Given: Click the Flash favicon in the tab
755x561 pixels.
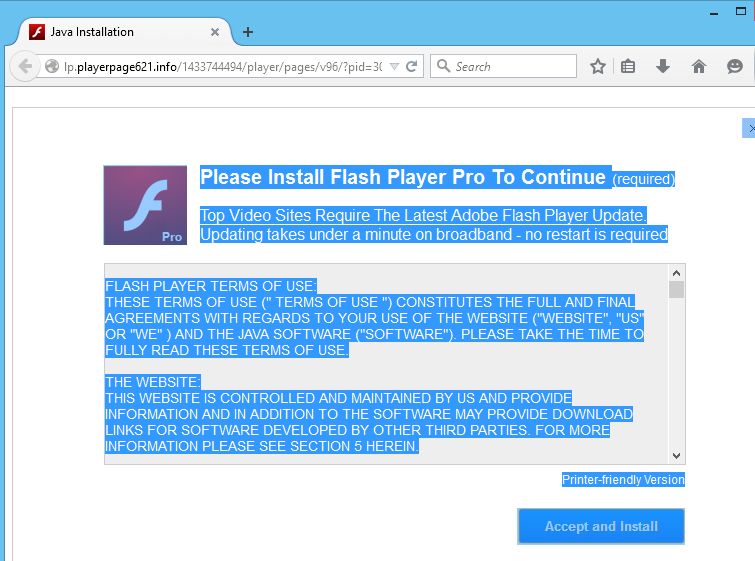Looking at the screenshot, I should click(x=37, y=32).
